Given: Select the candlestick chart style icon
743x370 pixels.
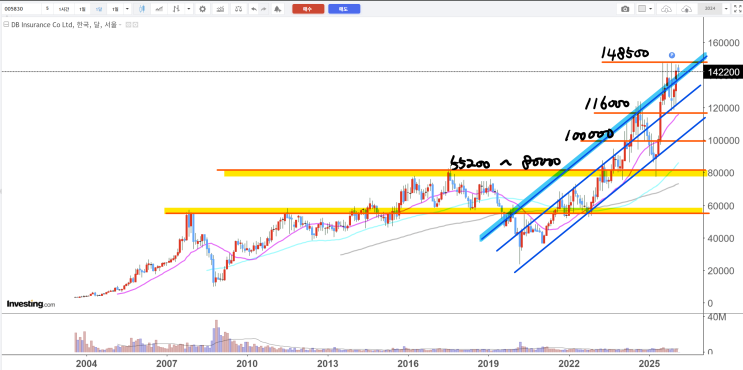Looking at the screenshot, I should [143, 9].
